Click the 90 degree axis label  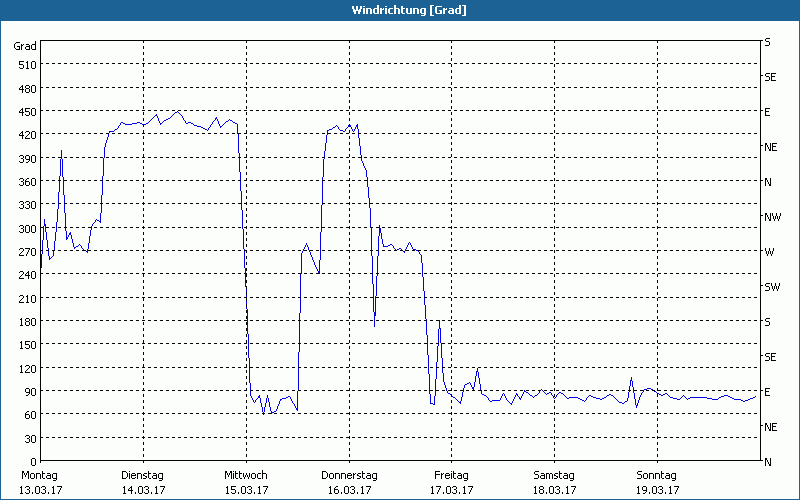(30, 392)
